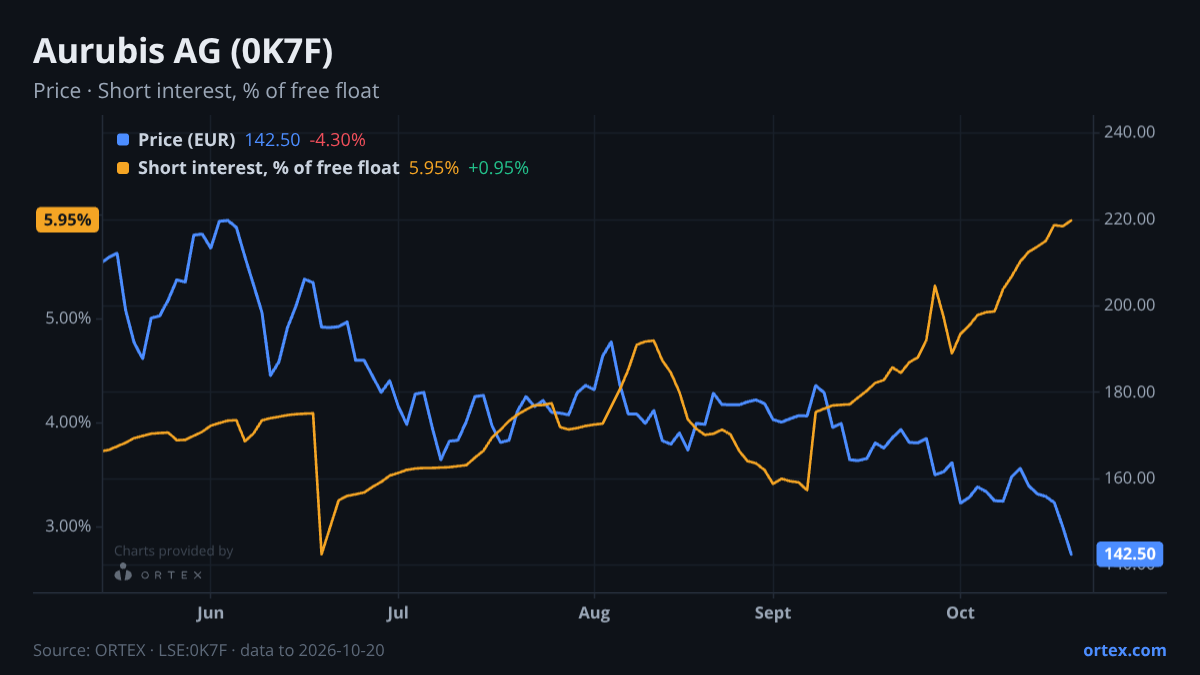
Task: Click the 5.00% left axis label
Action: pyautogui.click(x=70, y=318)
